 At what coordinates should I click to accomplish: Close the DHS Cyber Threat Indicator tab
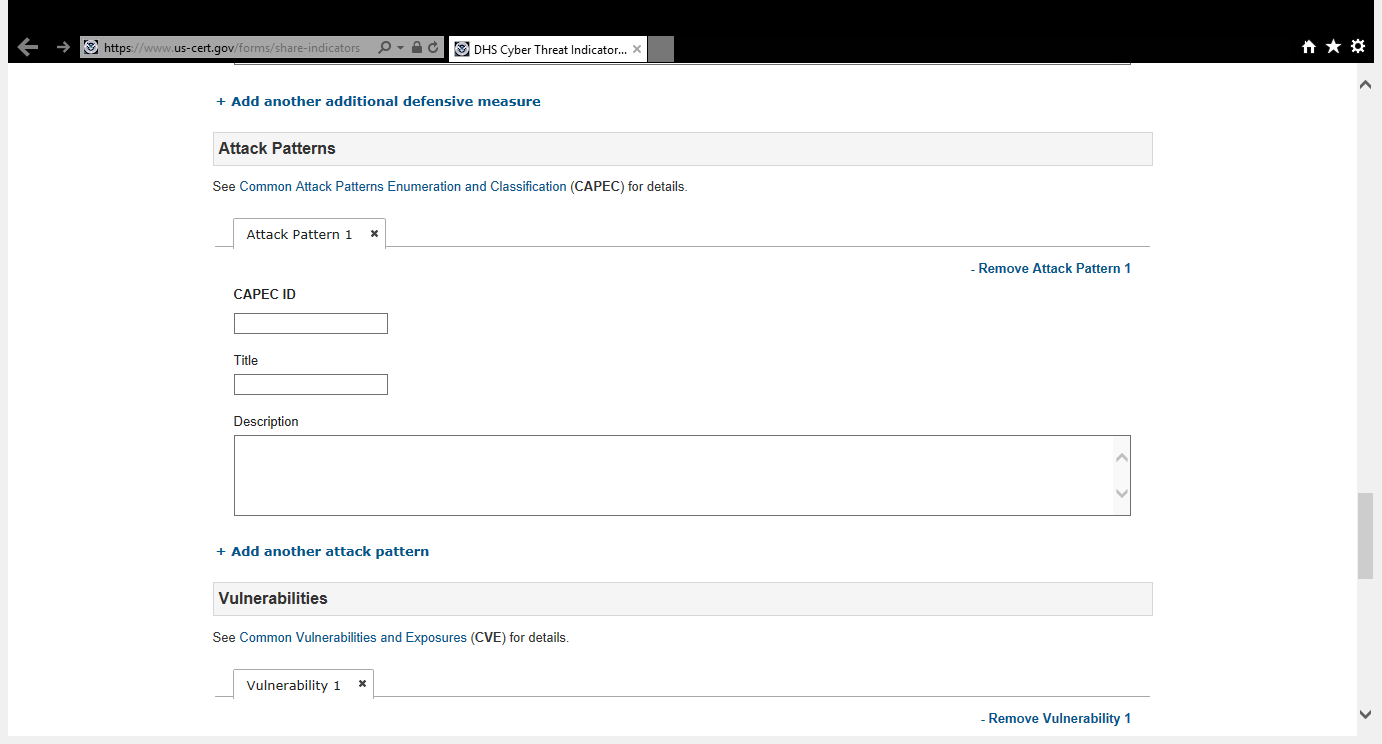coord(637,49)
